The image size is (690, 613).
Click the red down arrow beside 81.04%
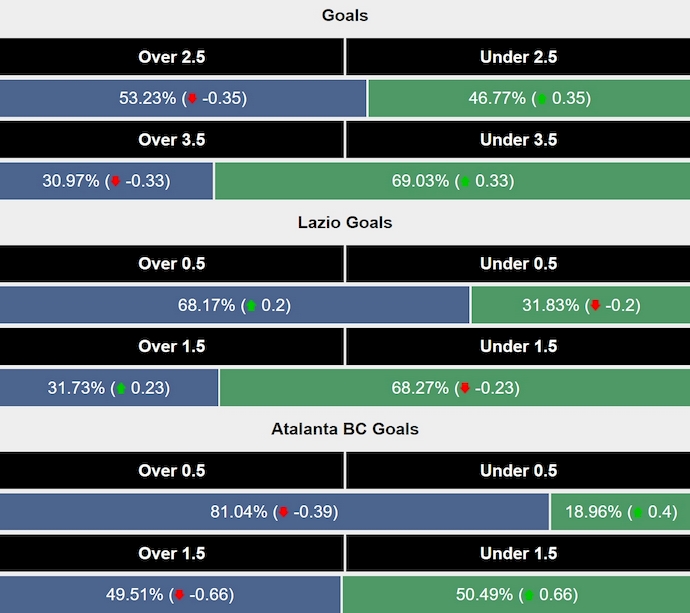pos(283,512)
